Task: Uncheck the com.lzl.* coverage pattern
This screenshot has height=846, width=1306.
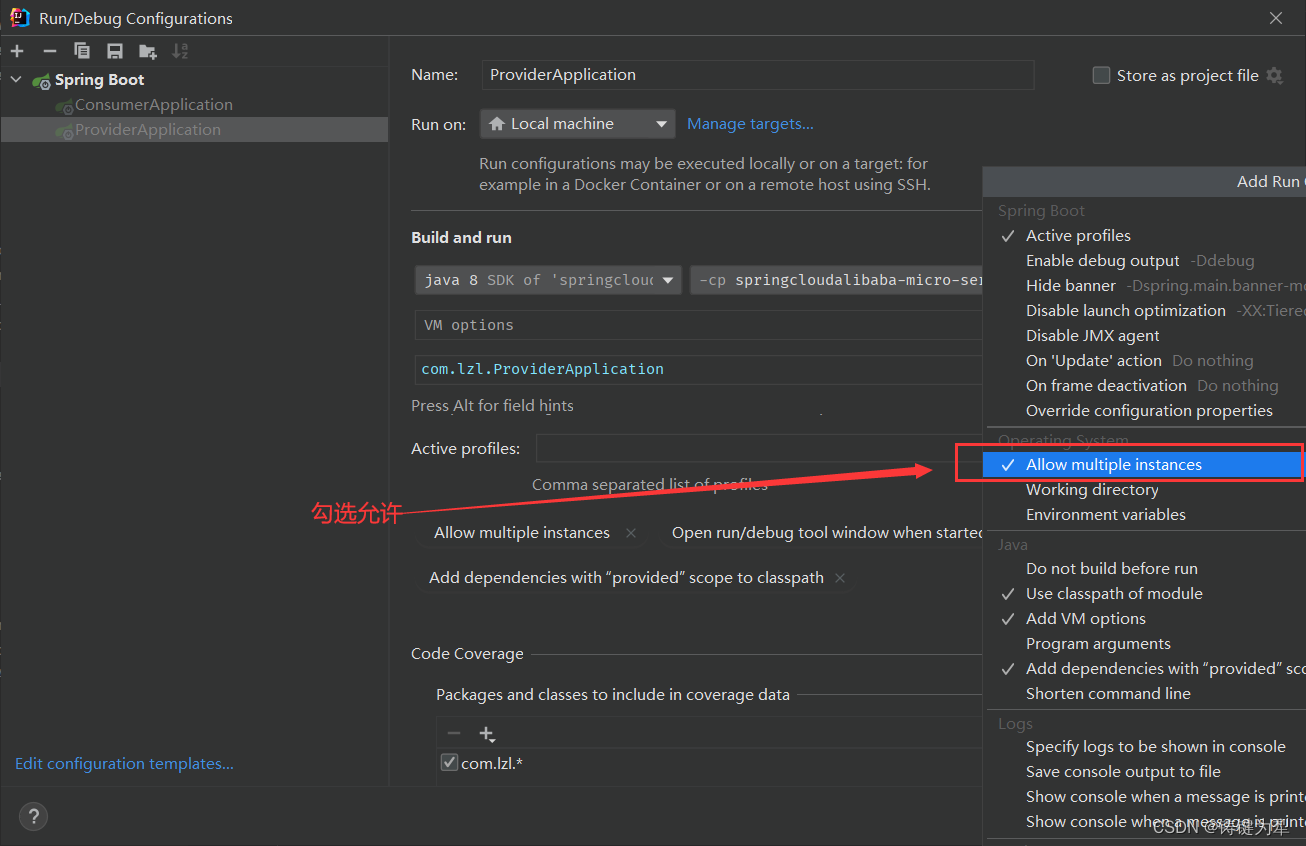Action: click(x=449, y=763)
